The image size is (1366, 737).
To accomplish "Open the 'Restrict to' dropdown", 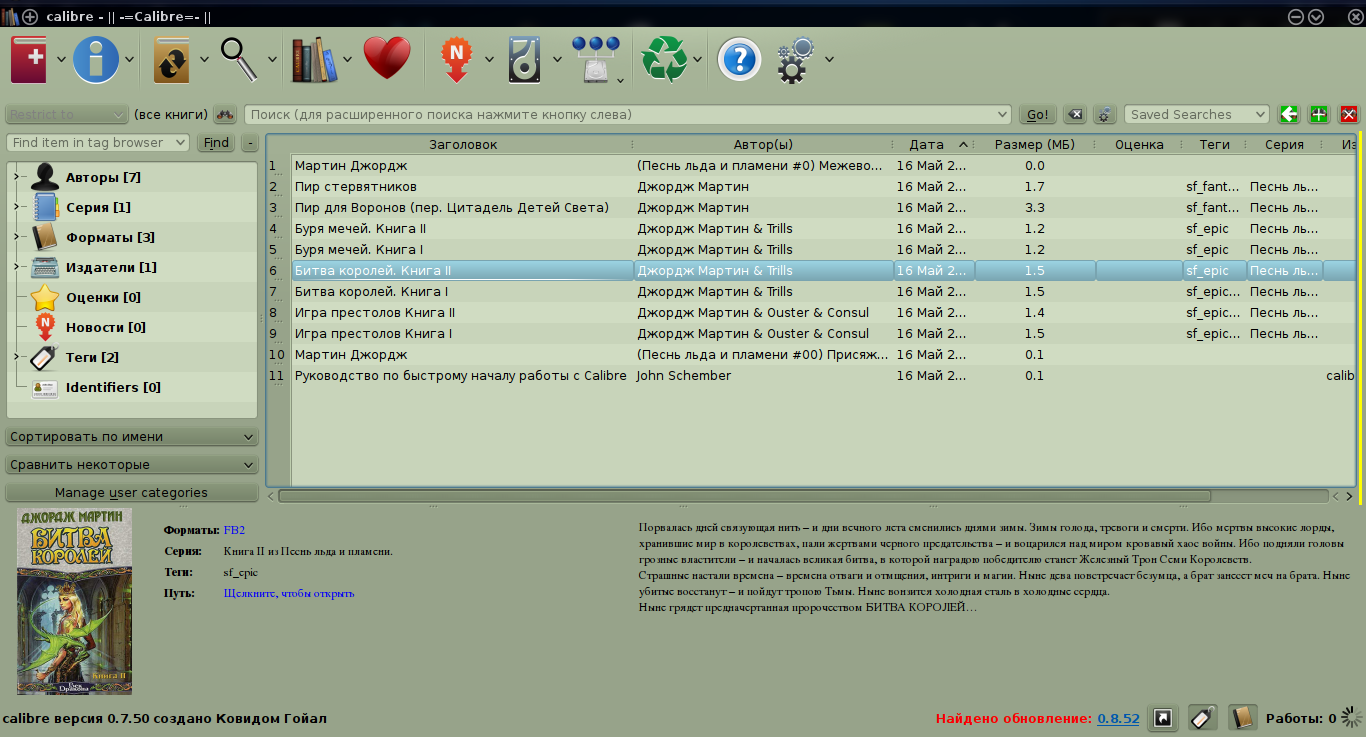I will click(x=67, y=115).
